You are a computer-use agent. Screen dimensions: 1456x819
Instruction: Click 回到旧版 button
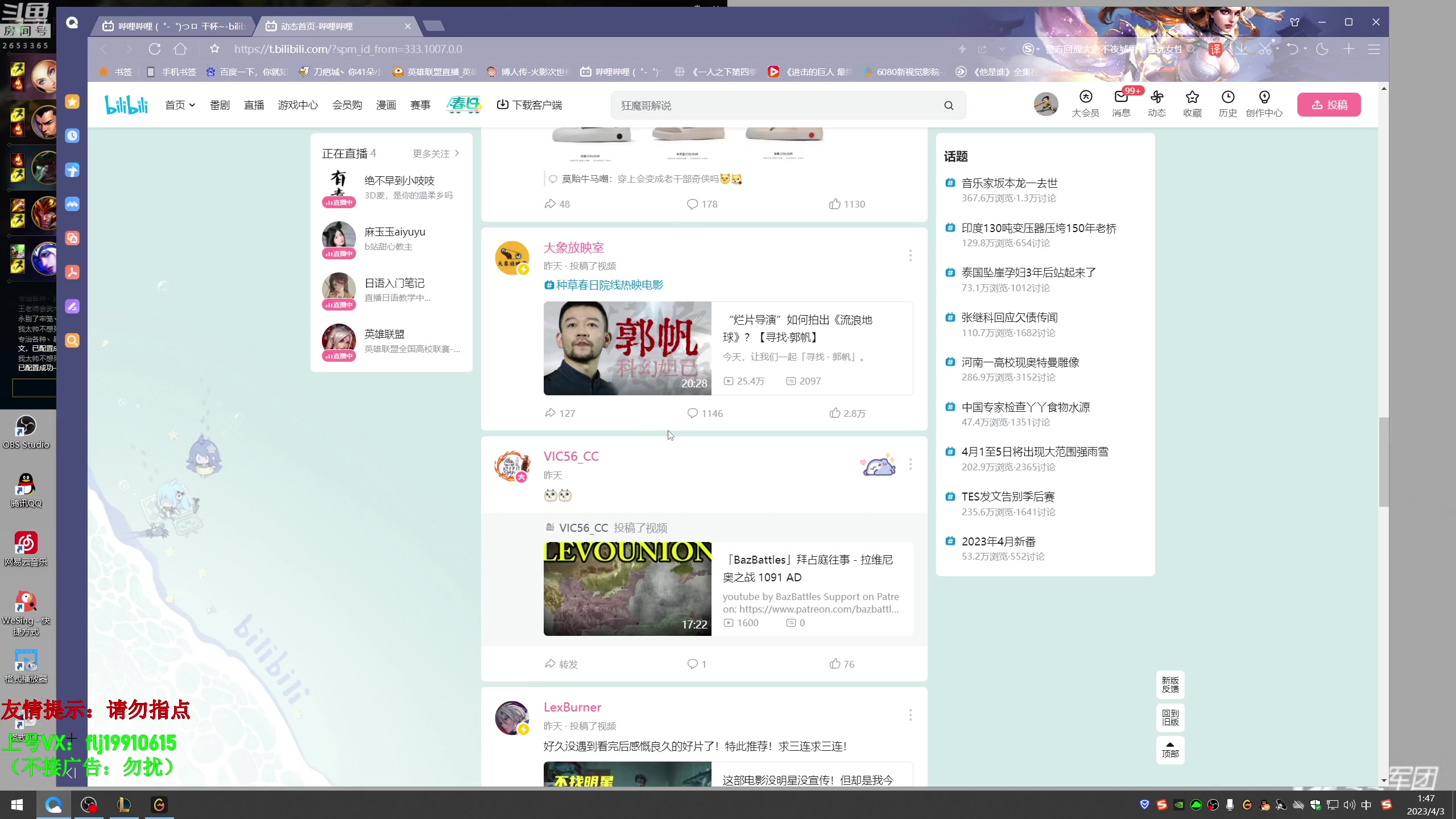(1170, 717)
